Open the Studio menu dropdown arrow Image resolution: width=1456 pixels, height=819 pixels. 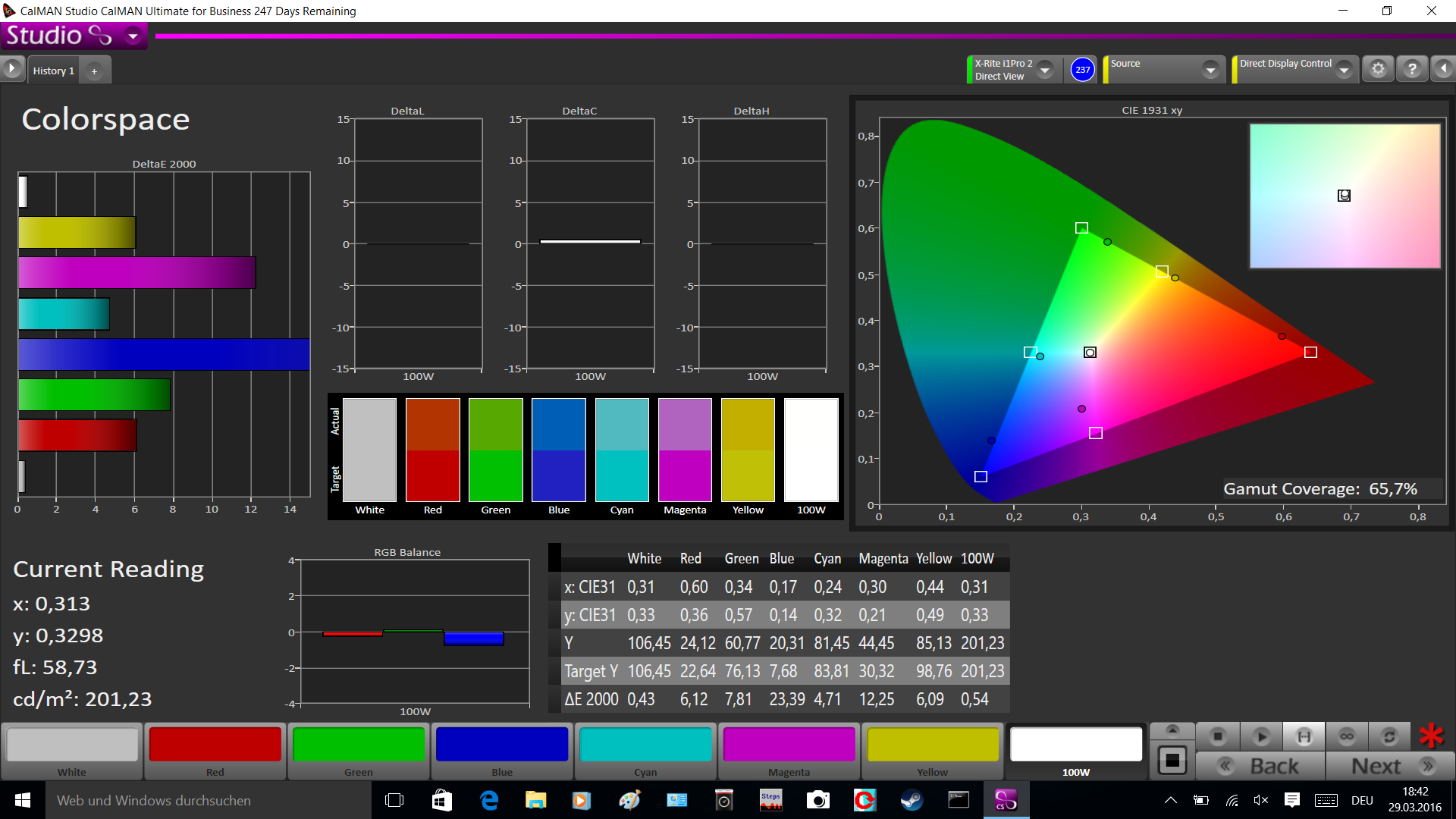(x=133, y=36)
